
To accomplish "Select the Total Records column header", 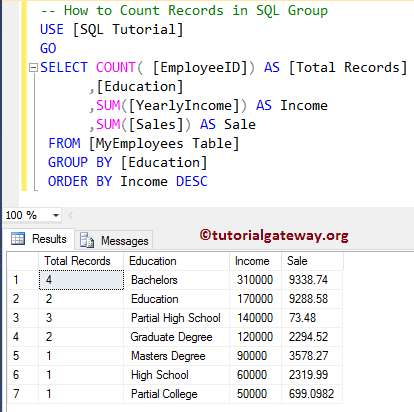I will (x=81, y=261).
